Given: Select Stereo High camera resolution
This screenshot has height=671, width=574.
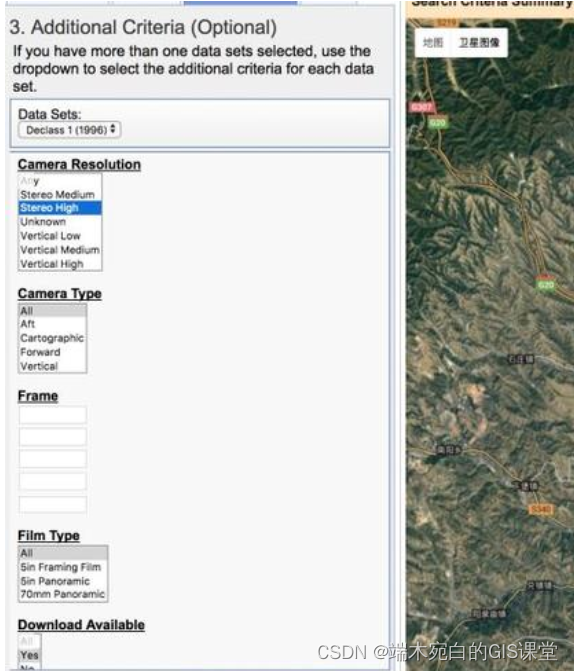Looking at the screenshot, I should tap(60, 208).
